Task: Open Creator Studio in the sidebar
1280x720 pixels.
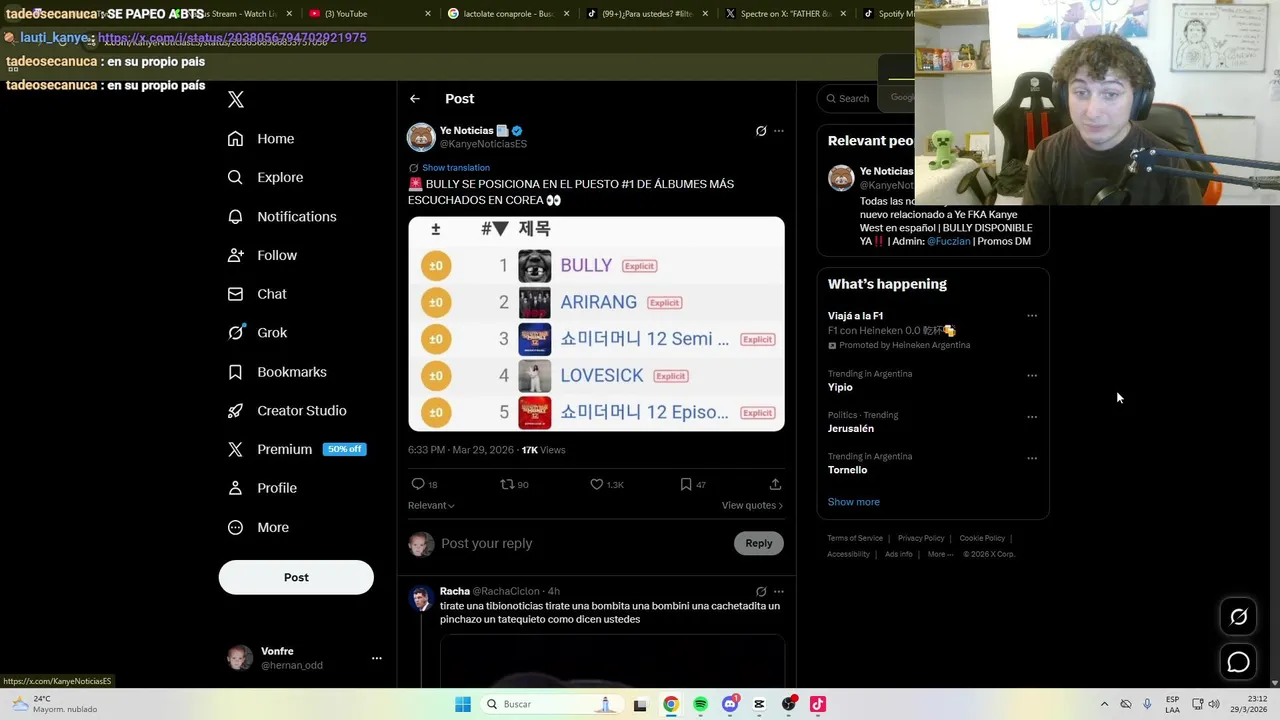Action: click(287, 411)
